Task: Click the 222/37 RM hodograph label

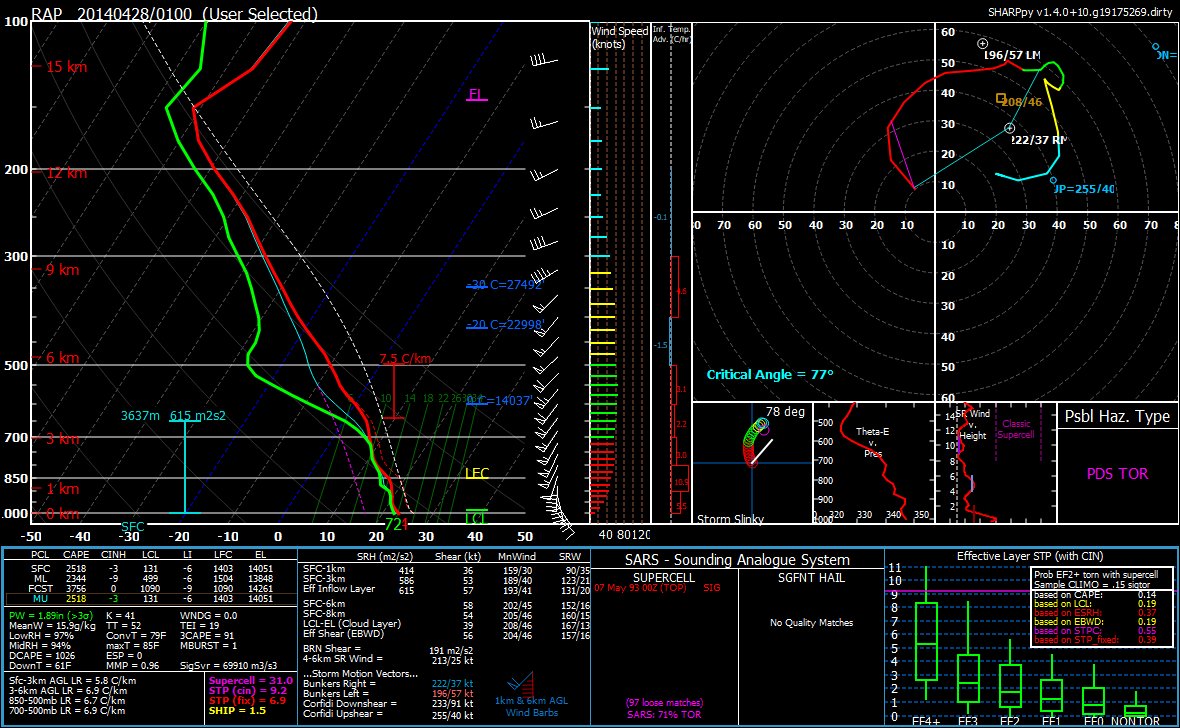Action: pyautogui.click(x=1039, y=140)
